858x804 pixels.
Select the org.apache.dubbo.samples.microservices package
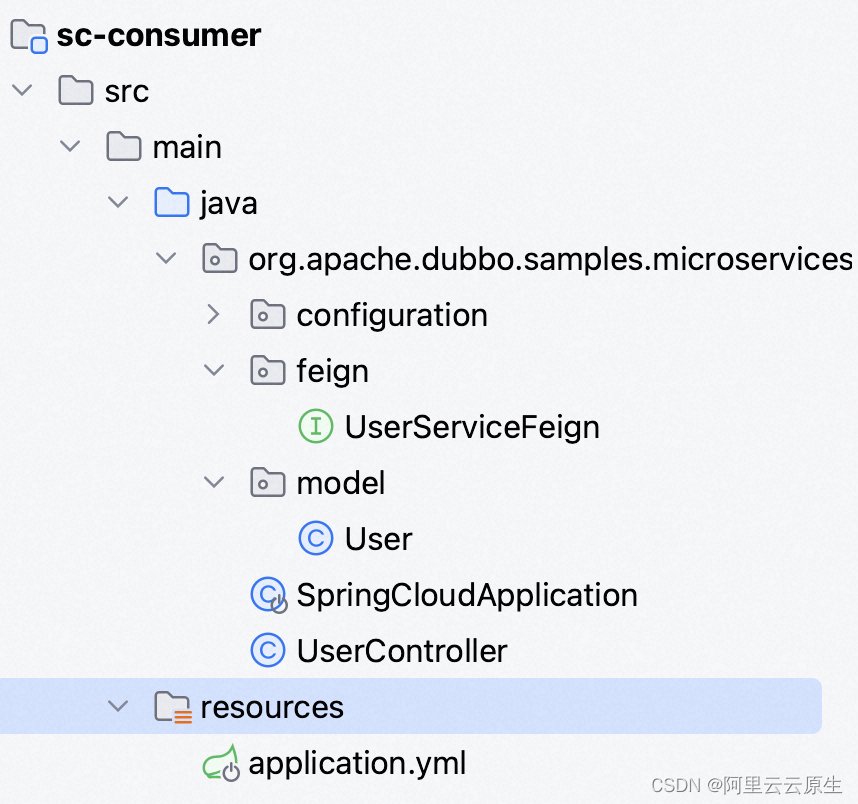pos(550,259)
